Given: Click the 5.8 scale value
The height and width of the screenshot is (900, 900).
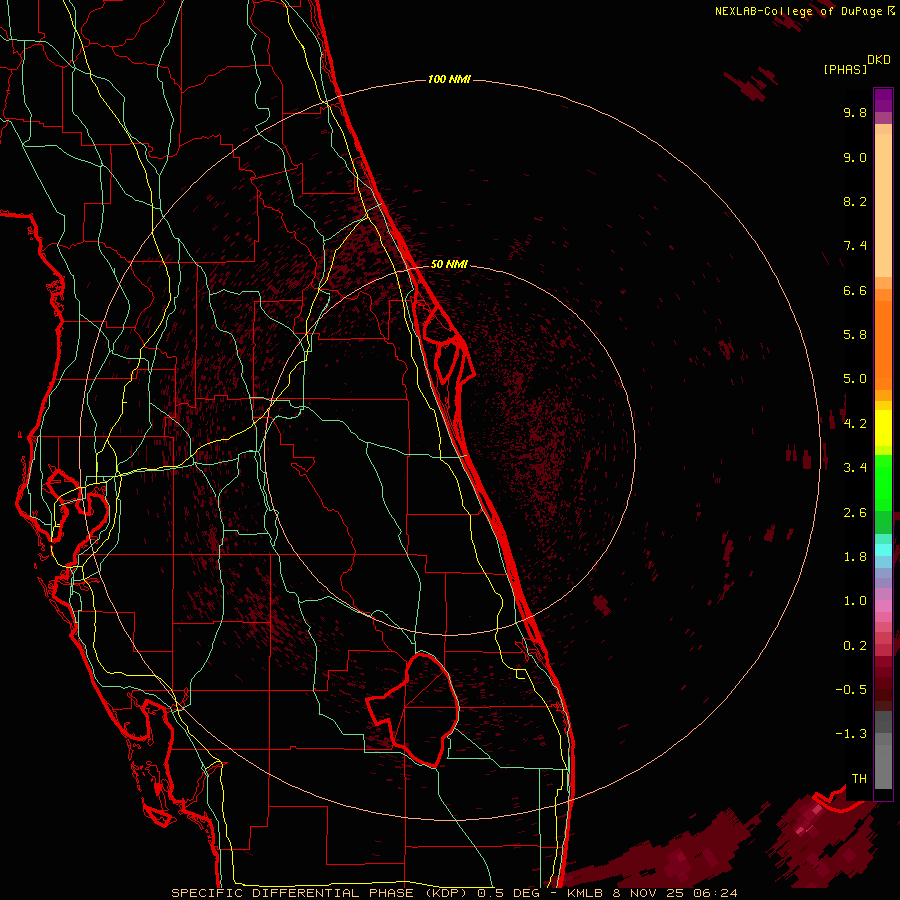Looking at the screenshot, I should [855, 335].
